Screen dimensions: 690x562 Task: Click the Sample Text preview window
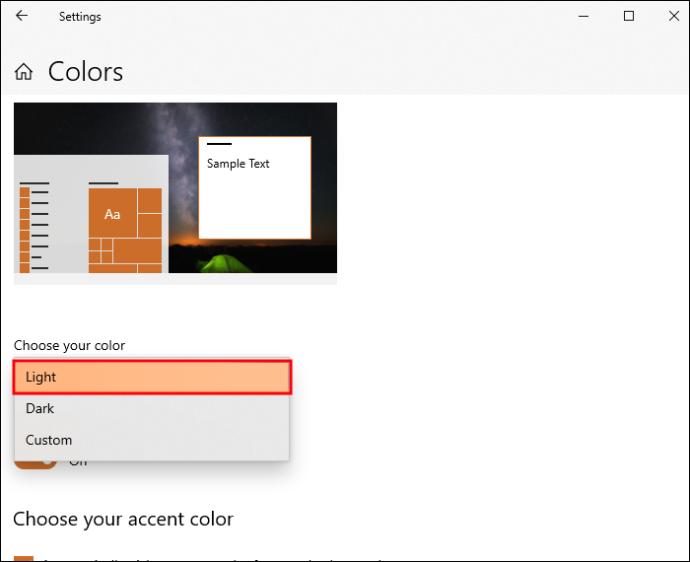click(255, 188)
